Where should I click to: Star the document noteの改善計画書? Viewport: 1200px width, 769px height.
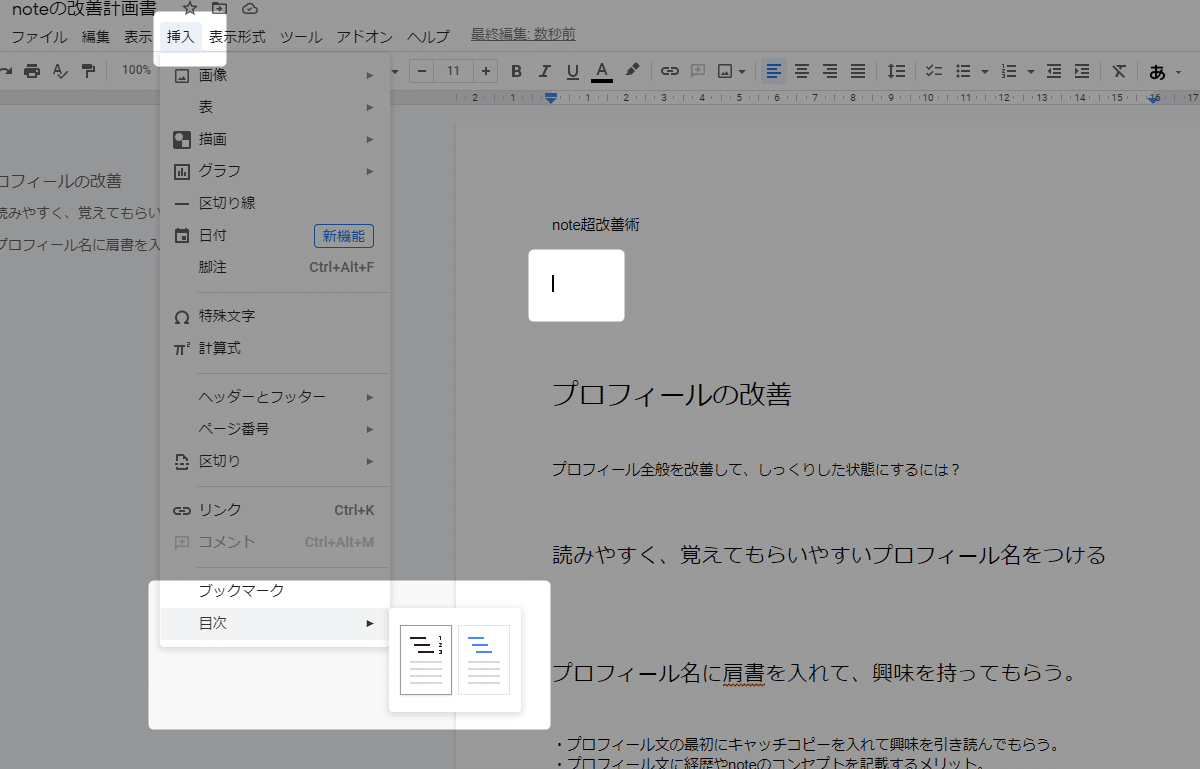(x=190, y=9)
